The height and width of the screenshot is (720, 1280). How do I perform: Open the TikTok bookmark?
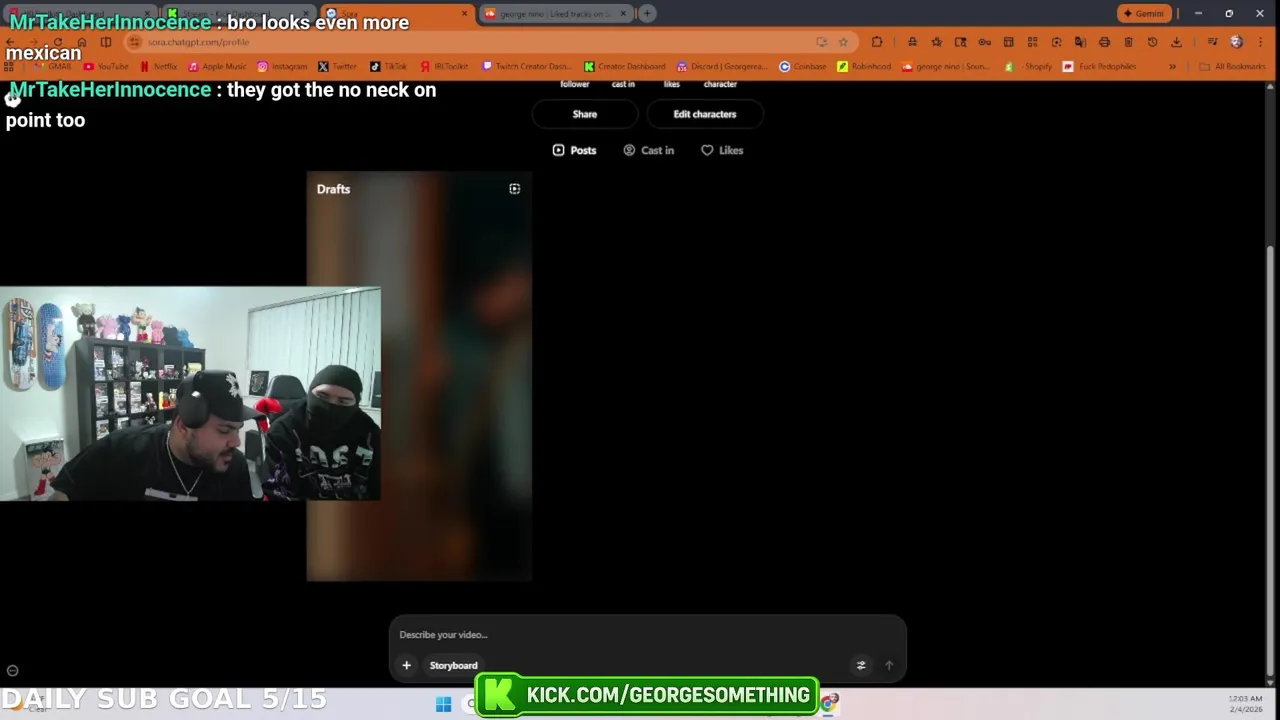tap(389, 67)
